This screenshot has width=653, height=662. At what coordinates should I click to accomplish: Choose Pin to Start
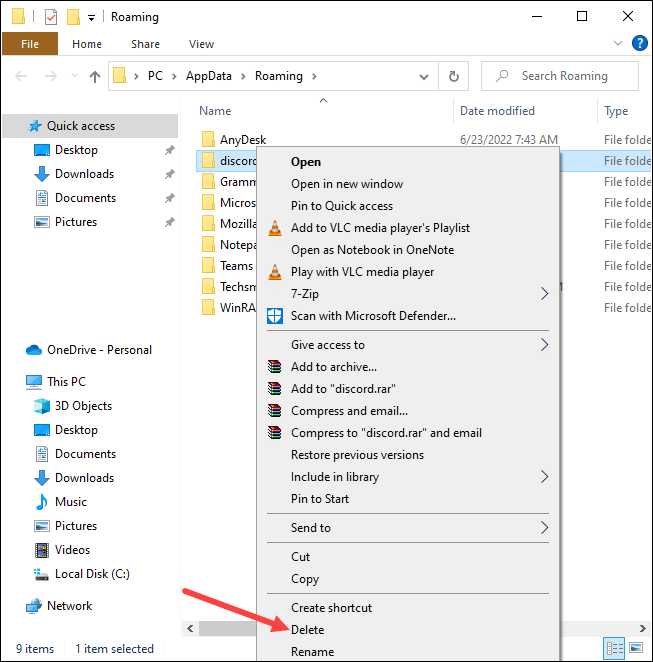point(320,499)
